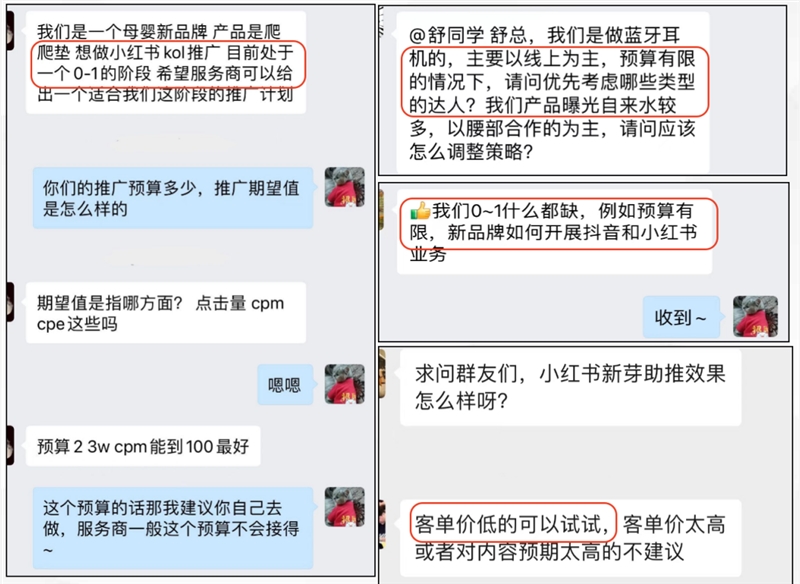Viewport: 800px width, 584px height.
Task: Click the red-outlined '客单价低的可以试试' text
Action: 513,523
